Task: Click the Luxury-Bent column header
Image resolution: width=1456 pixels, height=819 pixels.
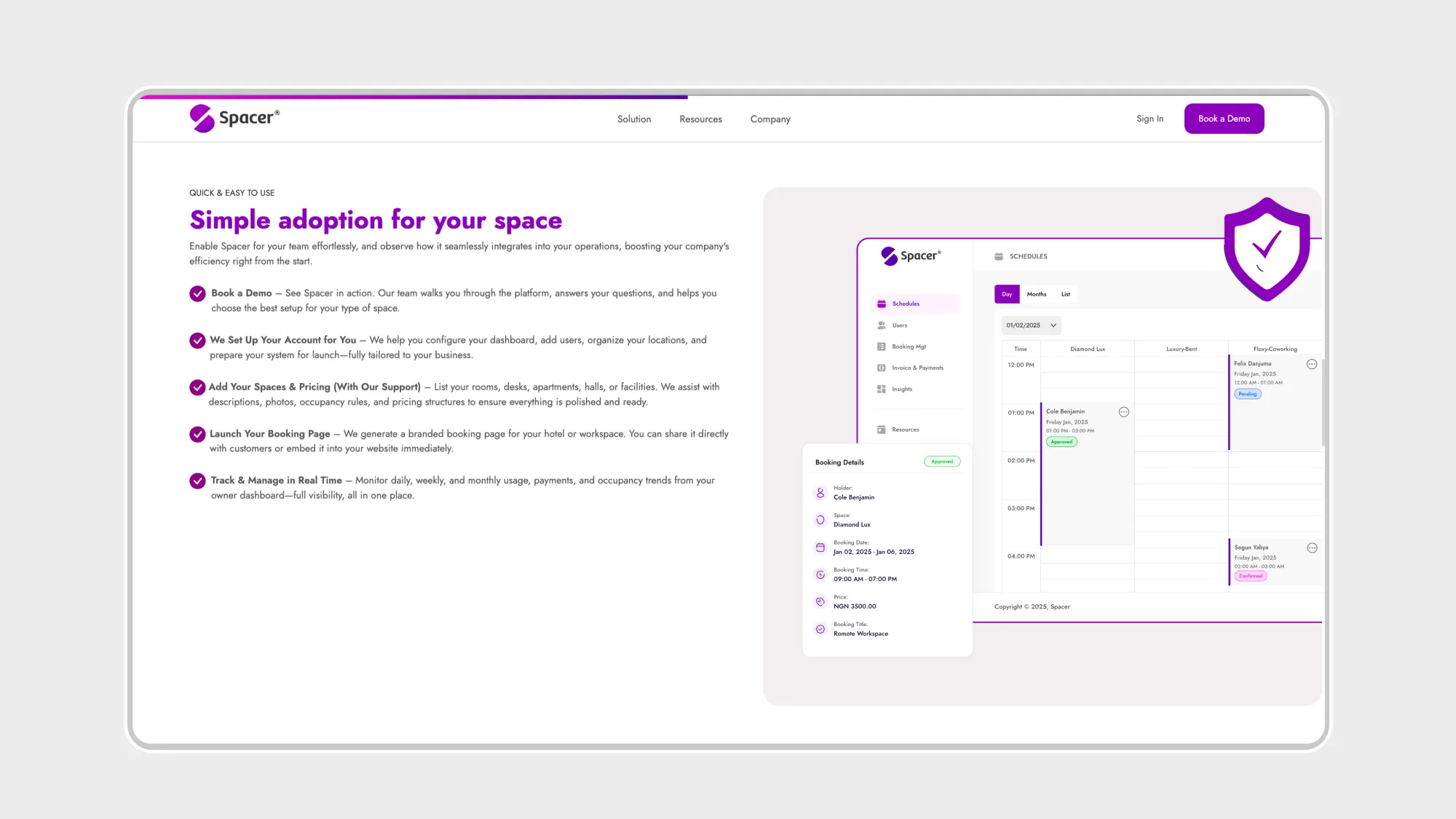Action: (1182, 349)
